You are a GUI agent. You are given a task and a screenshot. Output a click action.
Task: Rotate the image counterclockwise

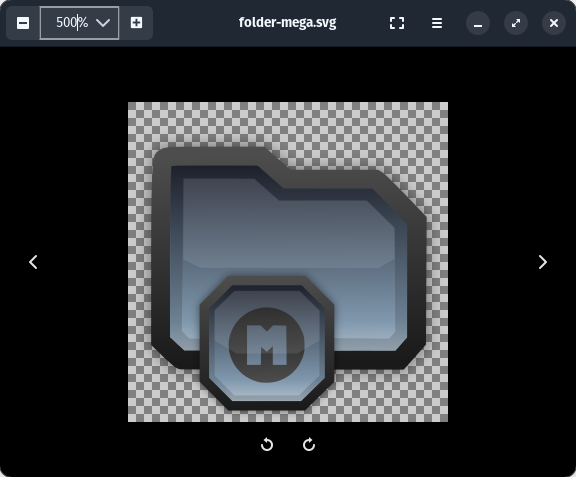(267, 444)
